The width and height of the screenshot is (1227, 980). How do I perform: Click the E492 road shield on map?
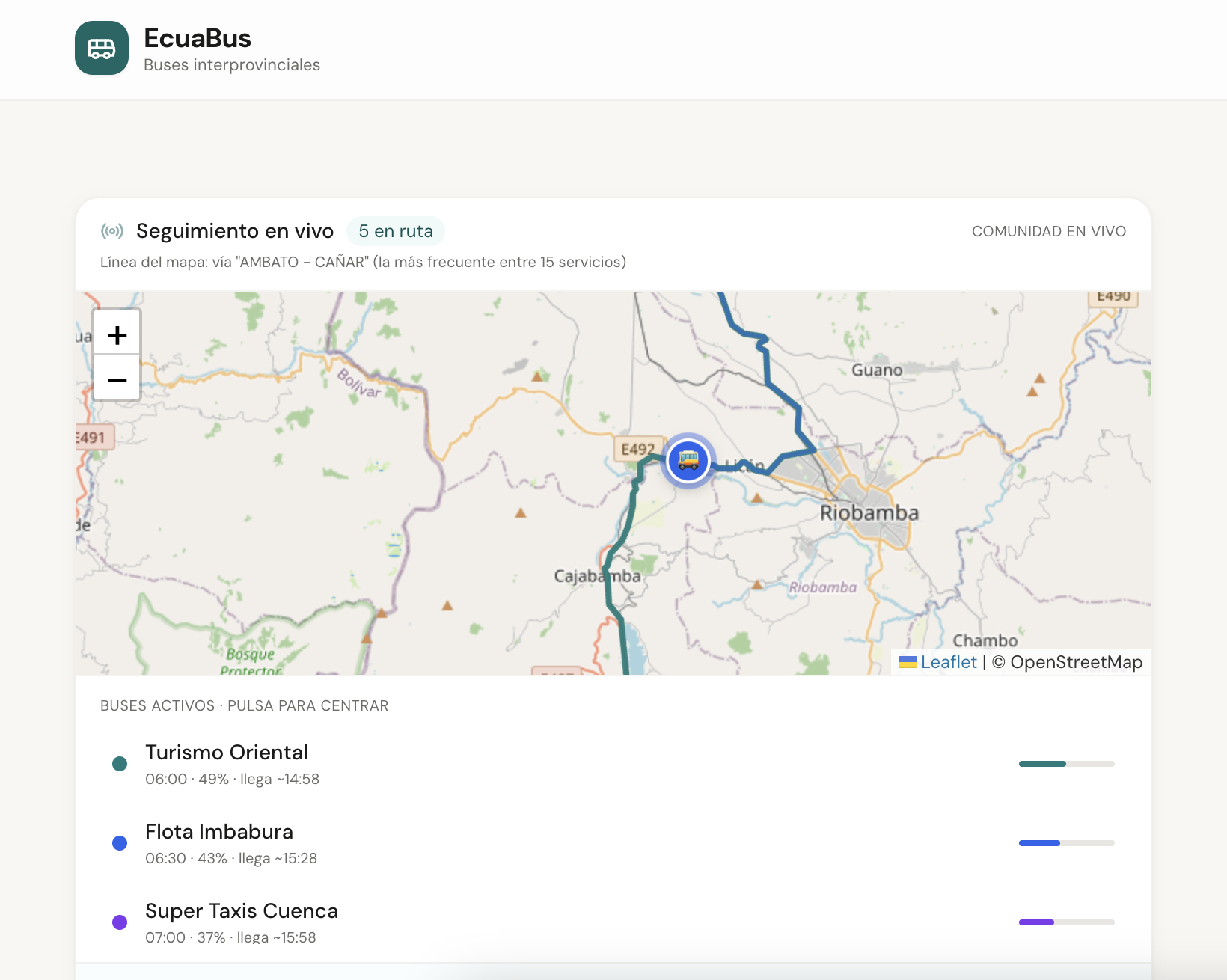click(x=638, y=449)
